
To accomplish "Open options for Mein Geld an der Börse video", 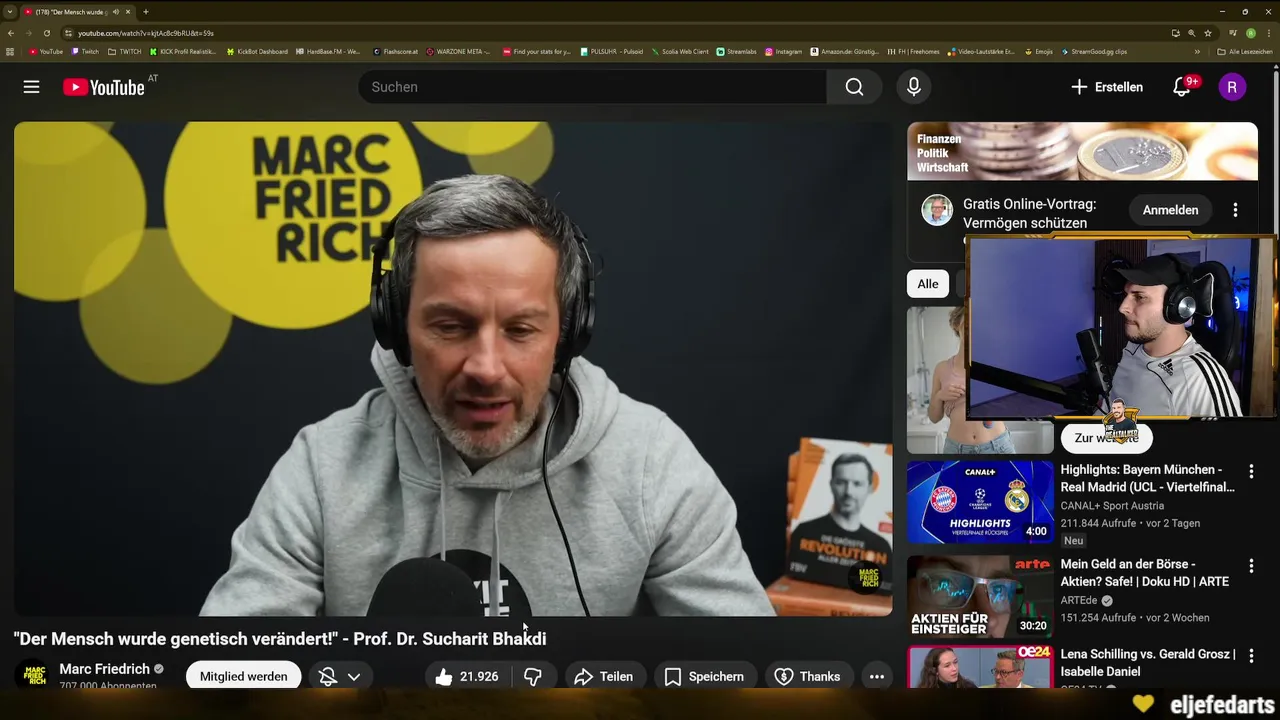I will pyautogui.click(x=1250, y=565).
